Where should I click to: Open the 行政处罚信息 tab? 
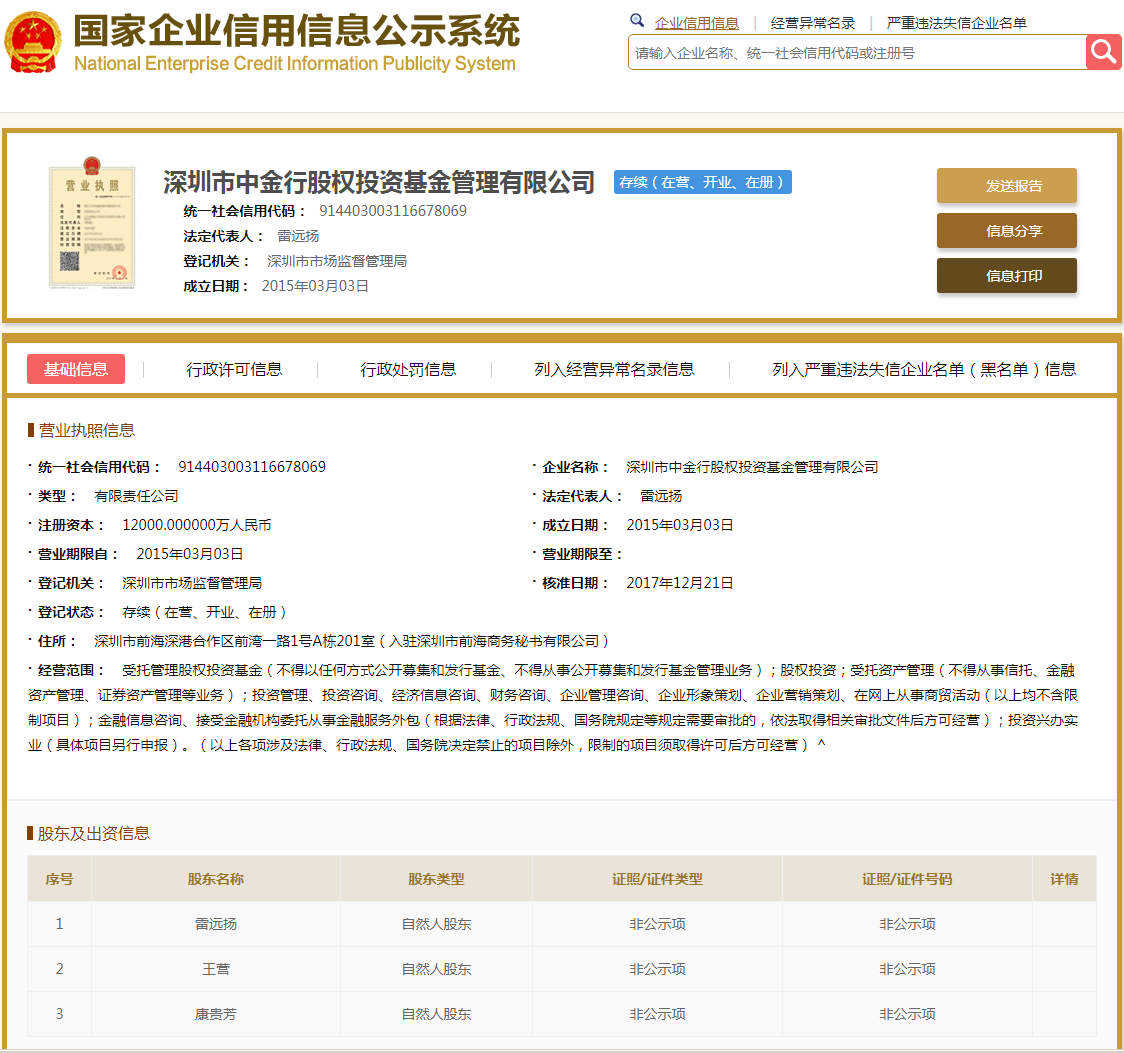[408, 369]
